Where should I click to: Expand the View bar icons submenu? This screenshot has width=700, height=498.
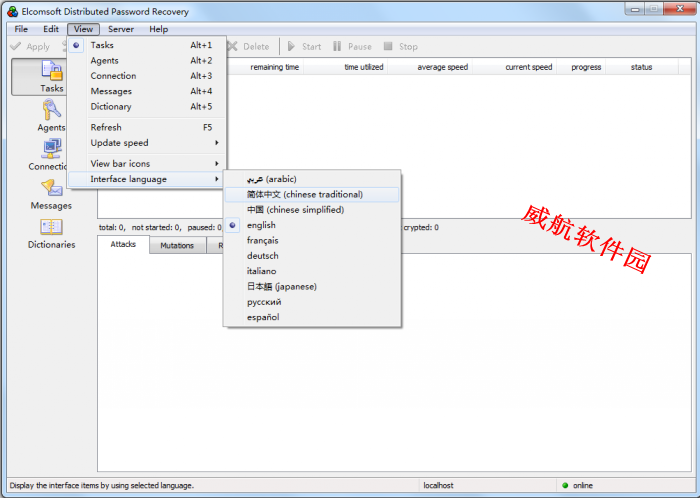(147, 164)
